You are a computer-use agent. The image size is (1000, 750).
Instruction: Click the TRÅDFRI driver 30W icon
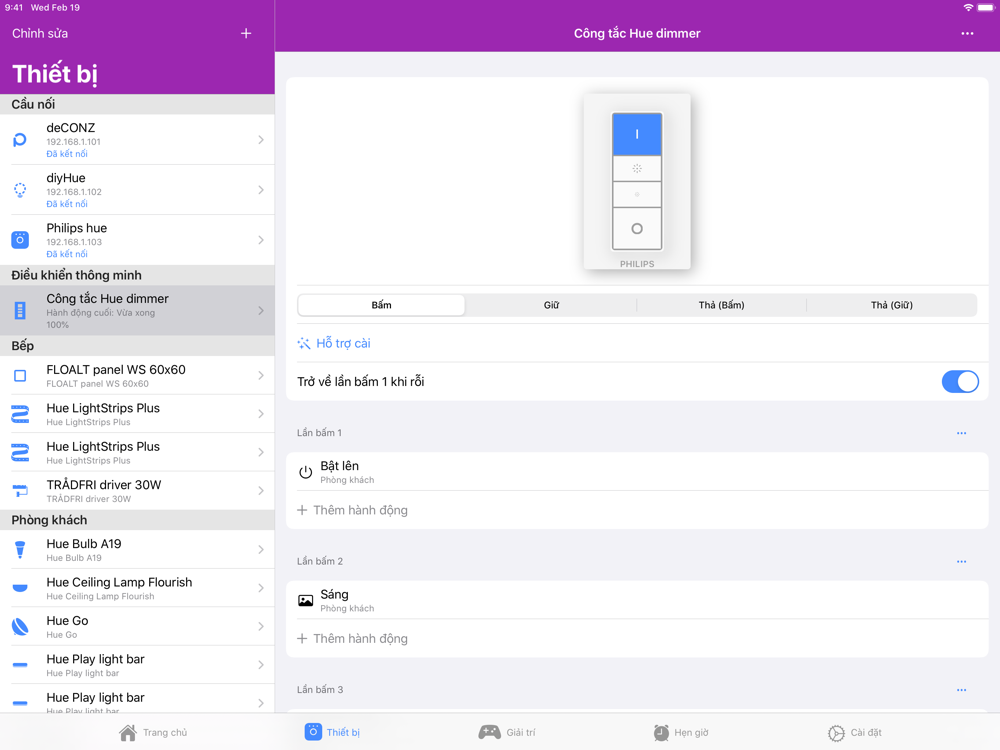[x=20, y=490]
